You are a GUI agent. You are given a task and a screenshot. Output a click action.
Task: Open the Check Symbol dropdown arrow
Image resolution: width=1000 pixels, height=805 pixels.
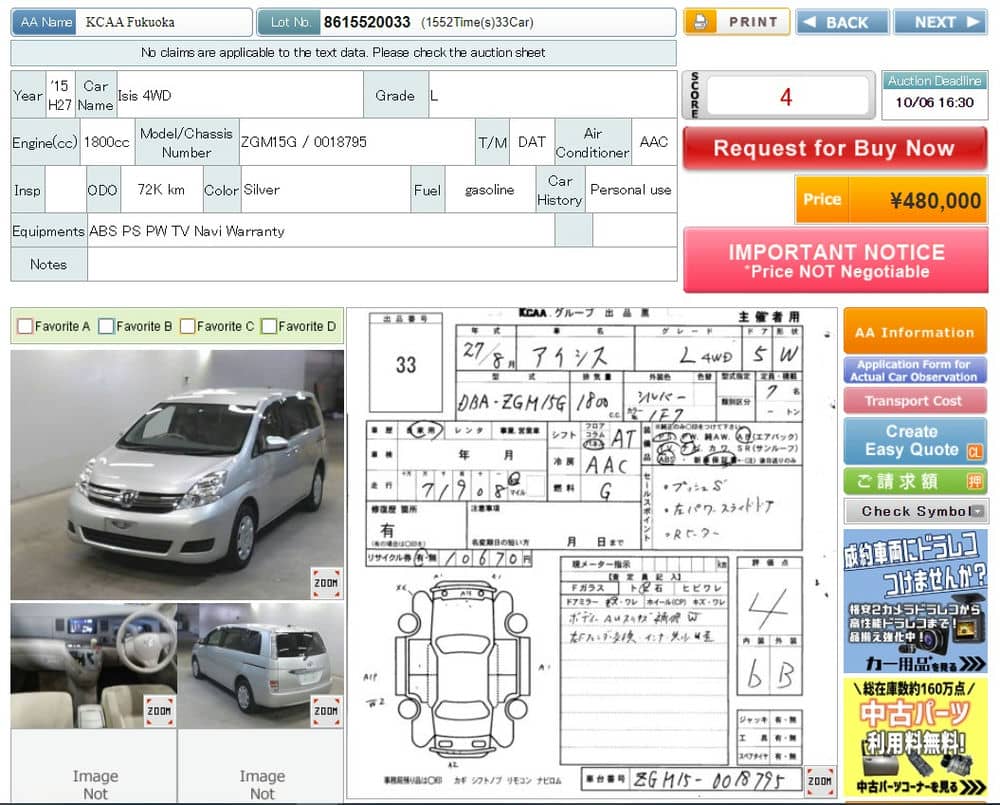click(978, 511)
